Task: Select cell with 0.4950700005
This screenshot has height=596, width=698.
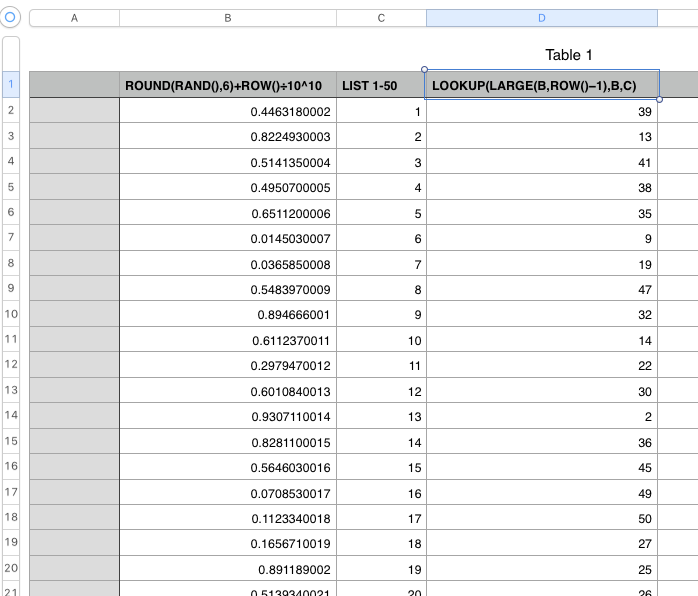Action: point(228,187)
